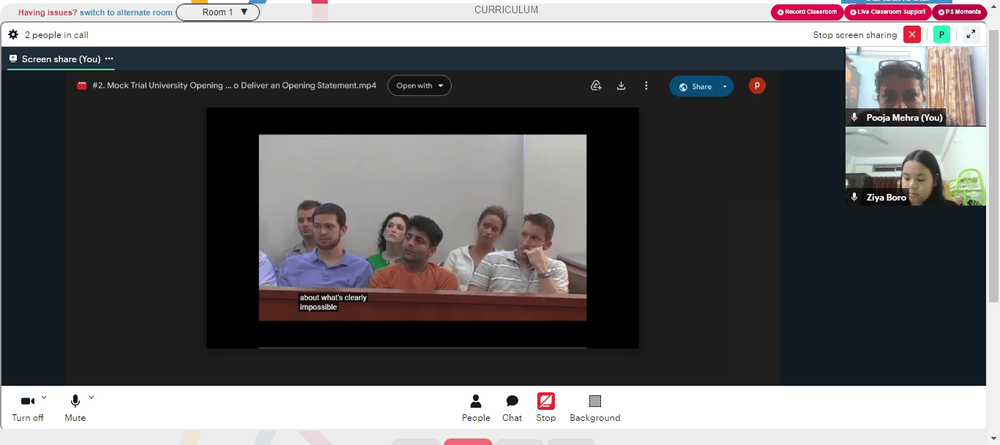Click 'switch to alternate room' link

coord(126,12)
